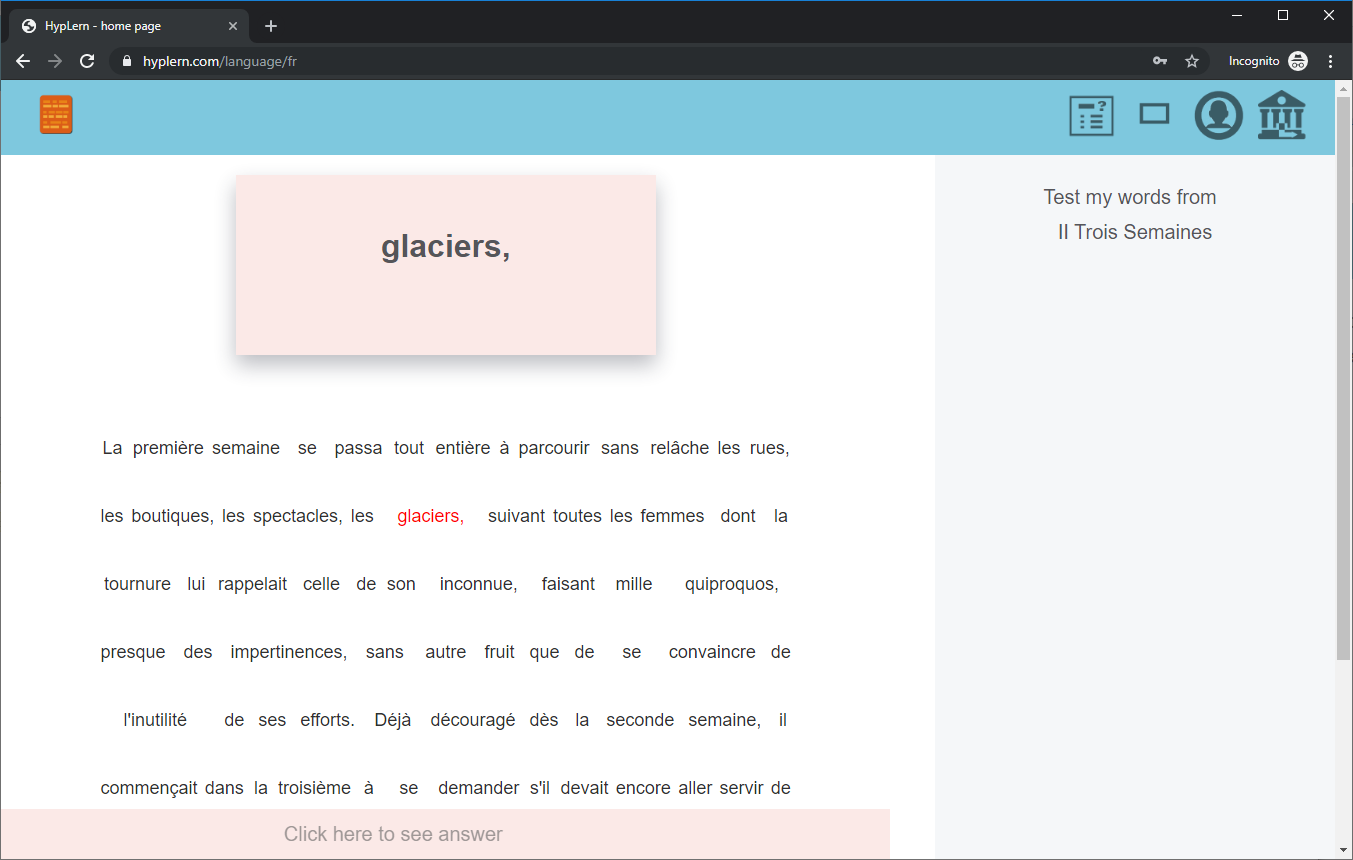Open the library building icon
This screenshot has height=860, width=1353.
(x=1281, y=115)
